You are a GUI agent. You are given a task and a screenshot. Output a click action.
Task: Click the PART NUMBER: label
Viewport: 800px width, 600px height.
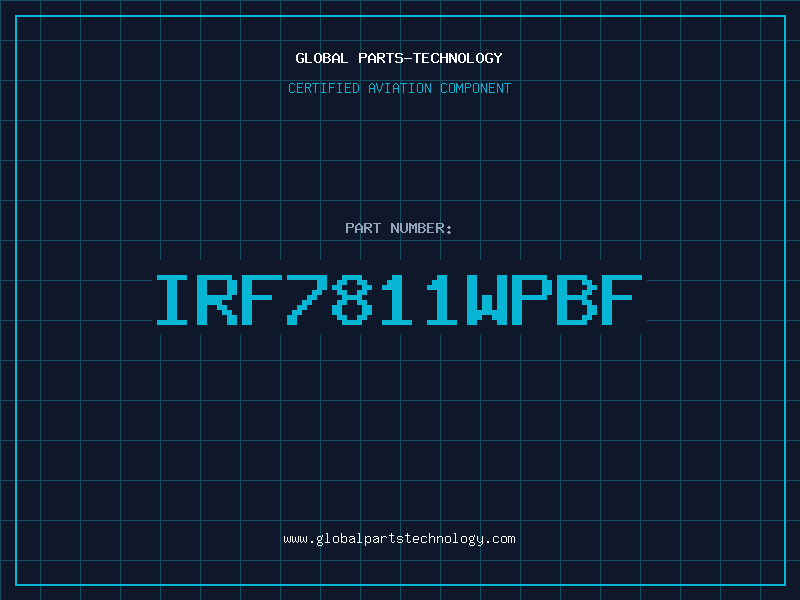pos(398,228)
